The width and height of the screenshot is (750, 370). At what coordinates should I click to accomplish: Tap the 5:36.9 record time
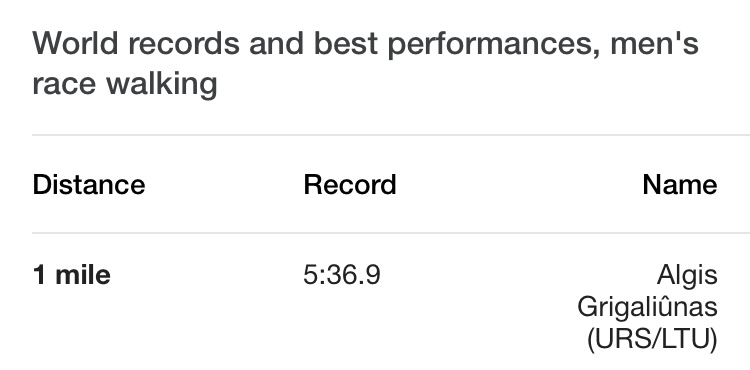342,275
